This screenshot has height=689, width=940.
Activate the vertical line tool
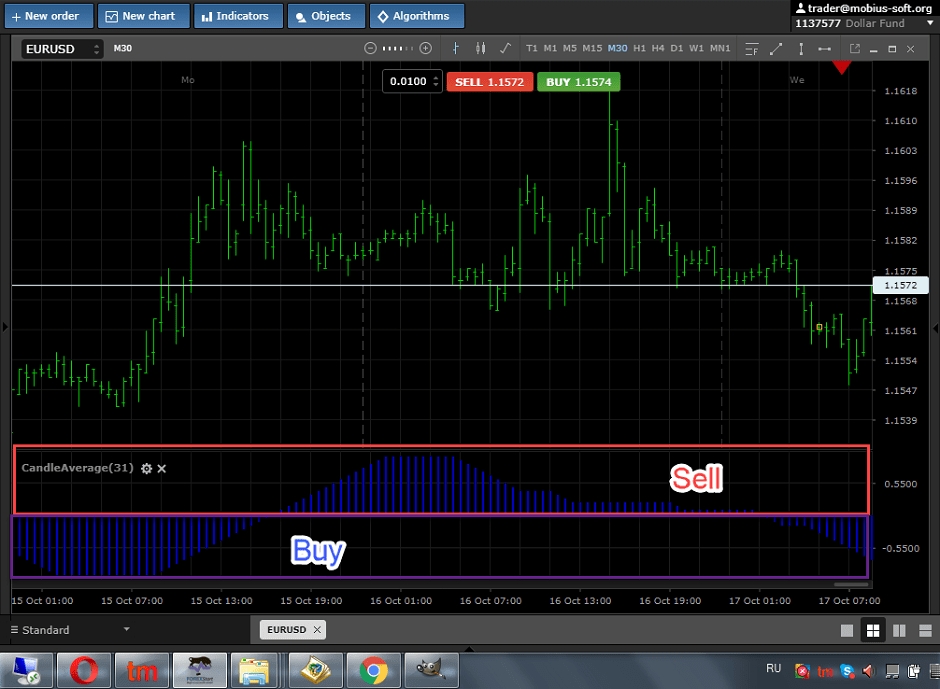[x=800, y=48]
